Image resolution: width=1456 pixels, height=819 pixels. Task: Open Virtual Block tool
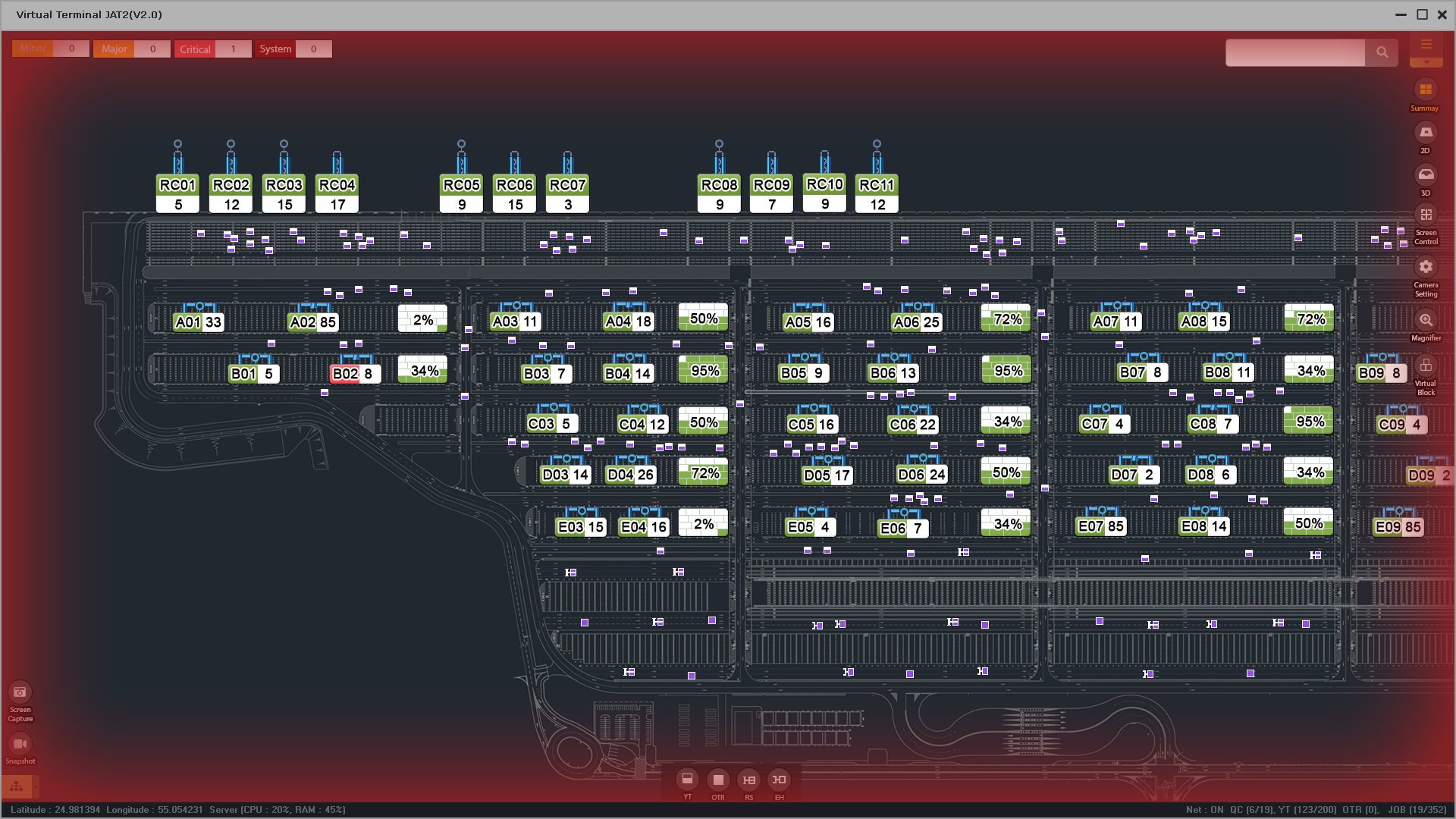coord(1426,366)
